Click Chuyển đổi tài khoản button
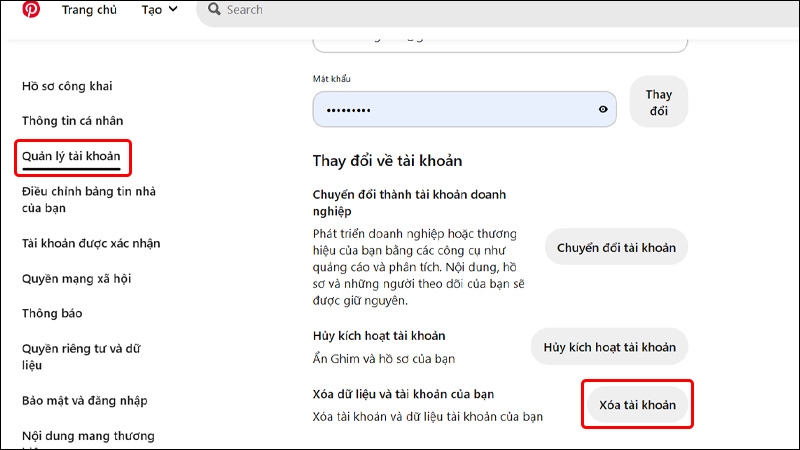The height and width of the screenshot is (450, 800). tap(616, 247)
